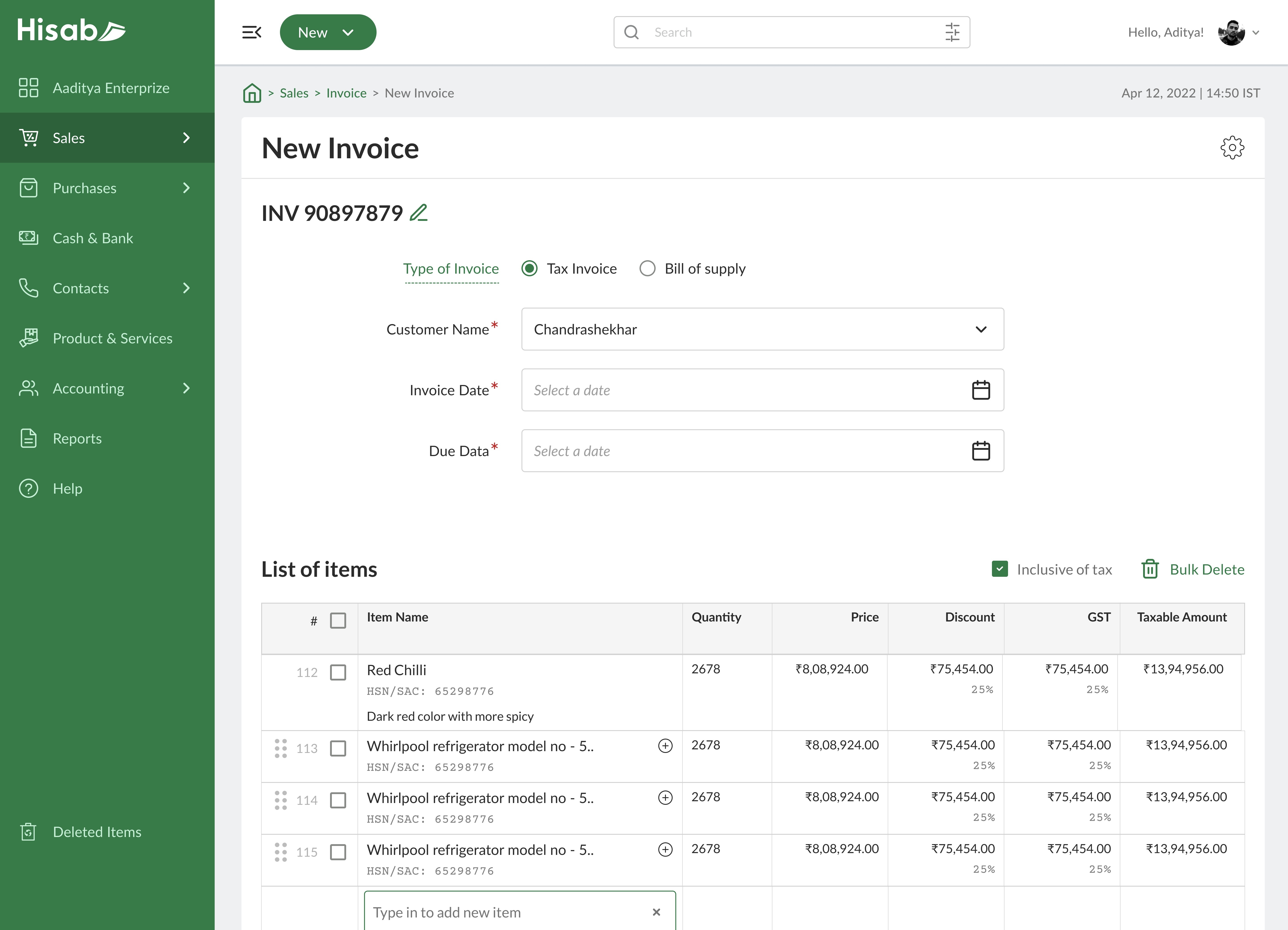Open invoice settings gear icon
This screenshot has width=1288, height=930.
tap(1232, 148)
